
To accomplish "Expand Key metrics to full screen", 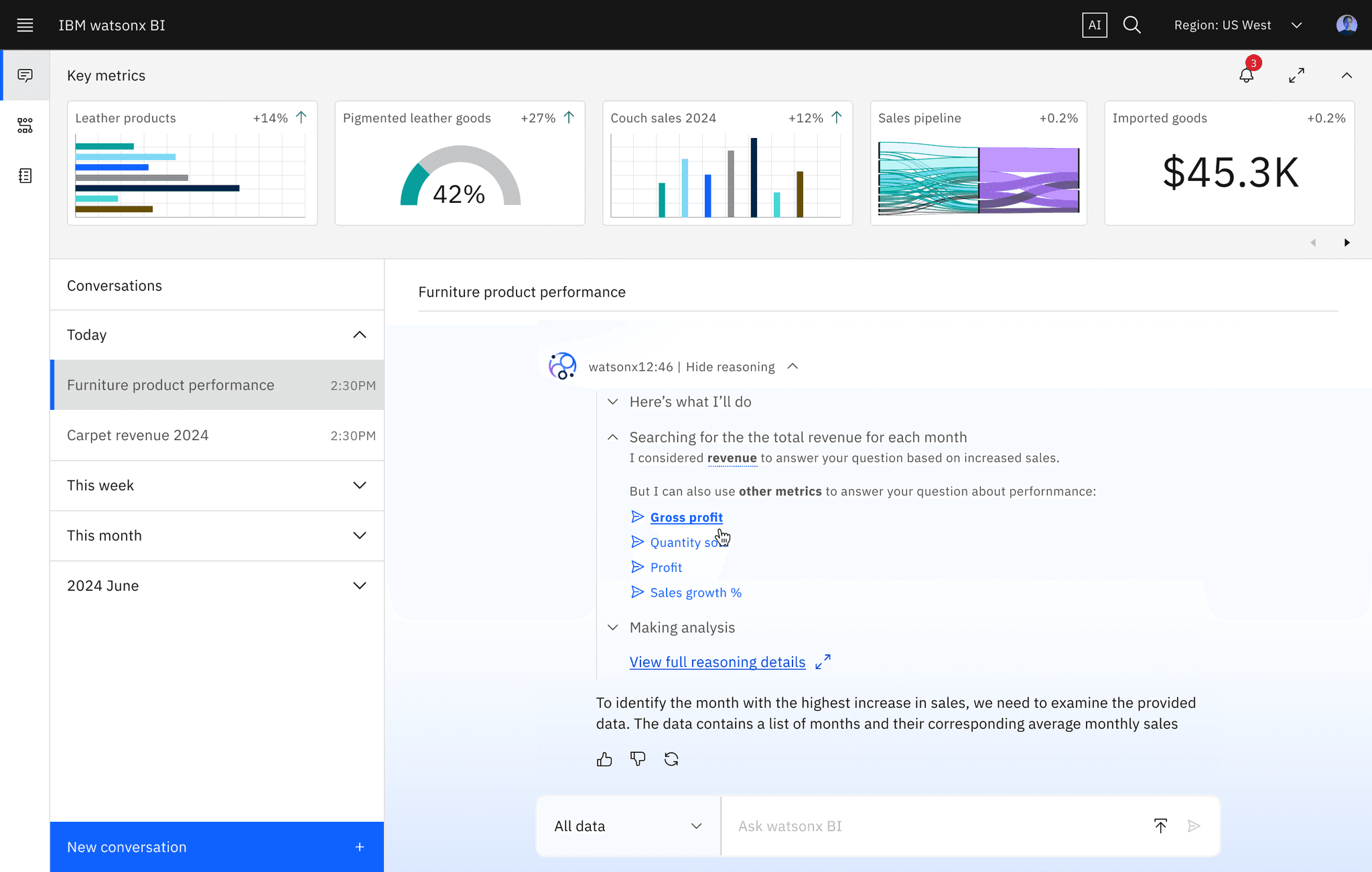I will click(1296, 75).
